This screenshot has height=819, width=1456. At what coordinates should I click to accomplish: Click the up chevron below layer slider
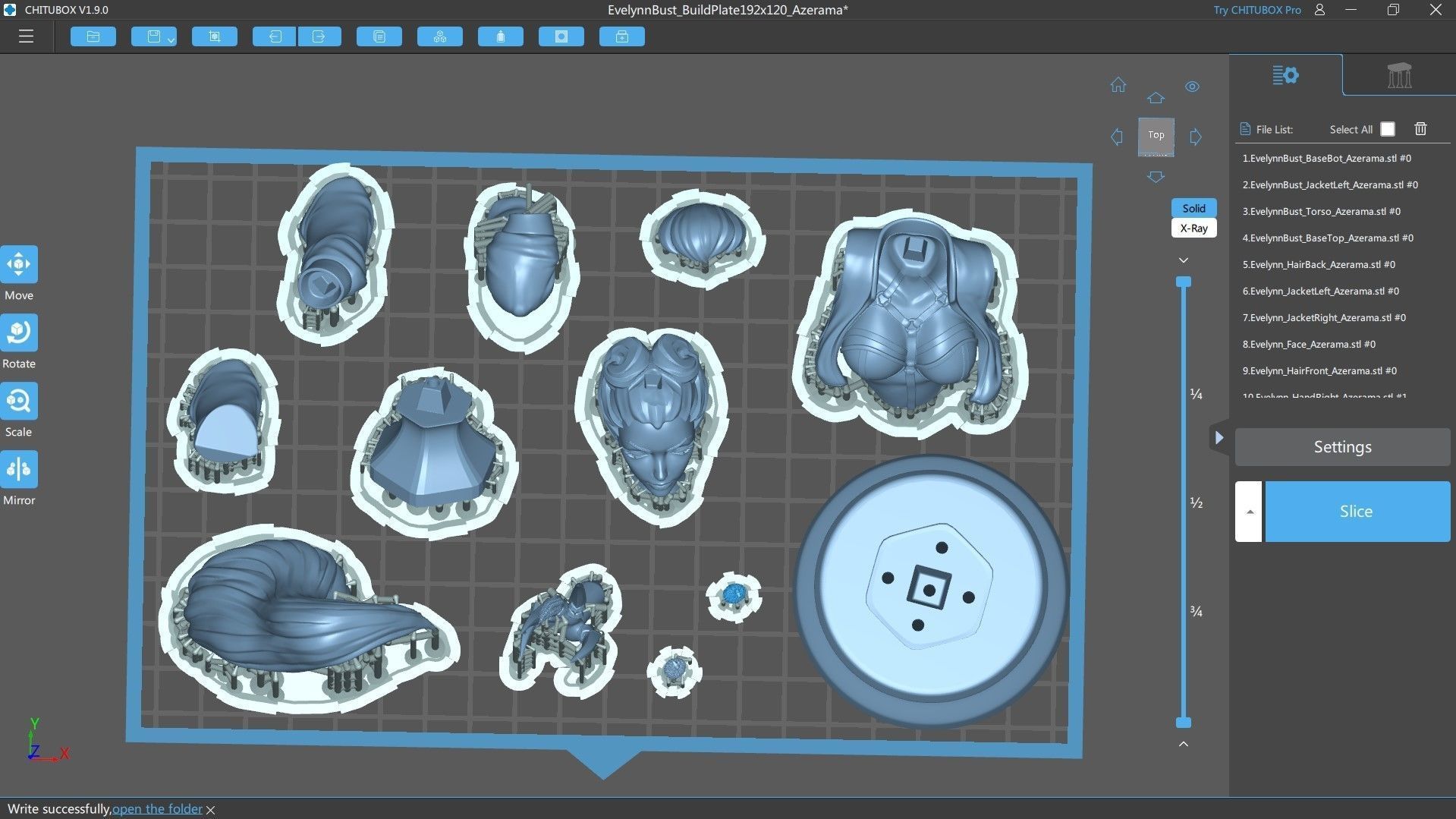pos(1184,744)
